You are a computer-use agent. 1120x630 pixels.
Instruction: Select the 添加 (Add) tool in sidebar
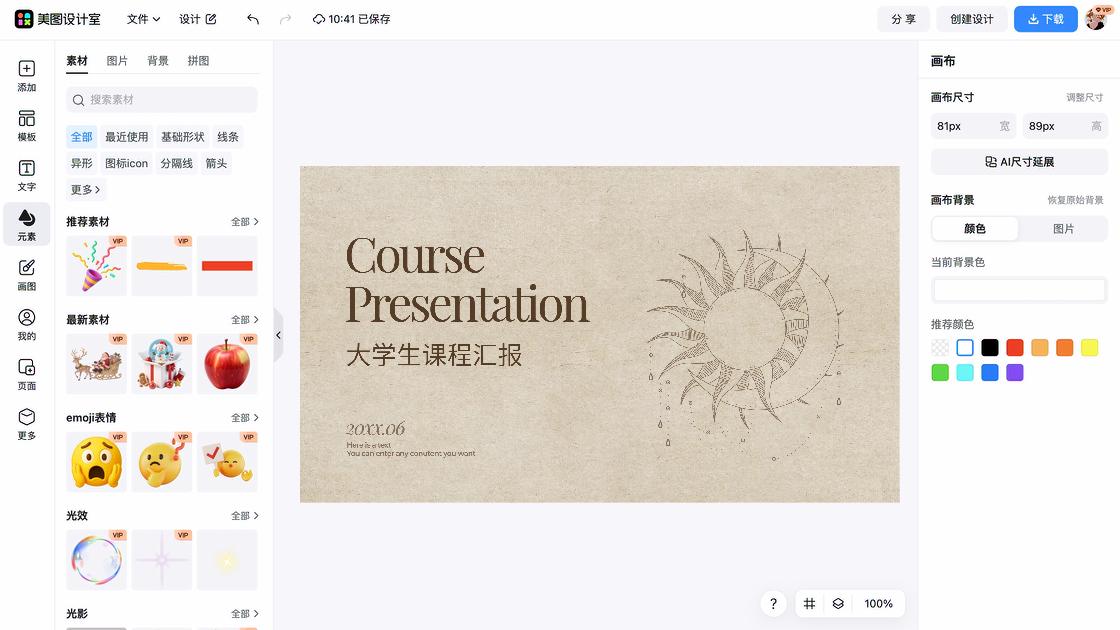click(x=26, y=78)
